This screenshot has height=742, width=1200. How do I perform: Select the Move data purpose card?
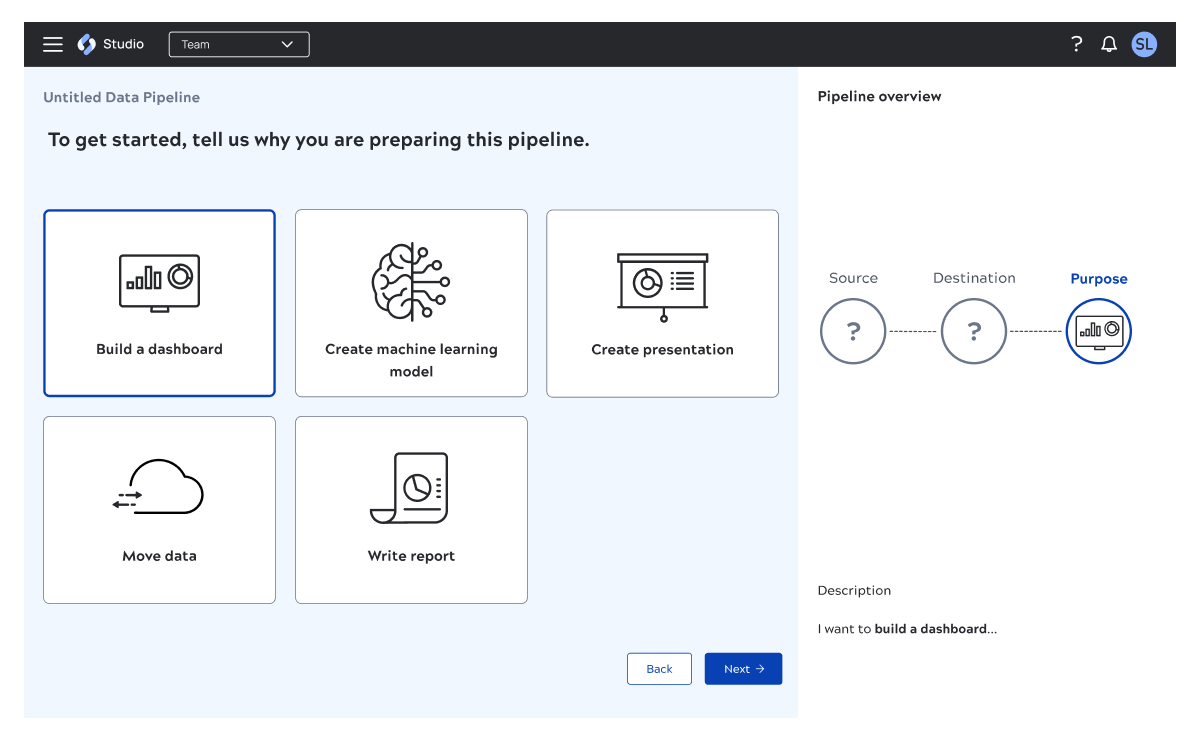point(159,509)
